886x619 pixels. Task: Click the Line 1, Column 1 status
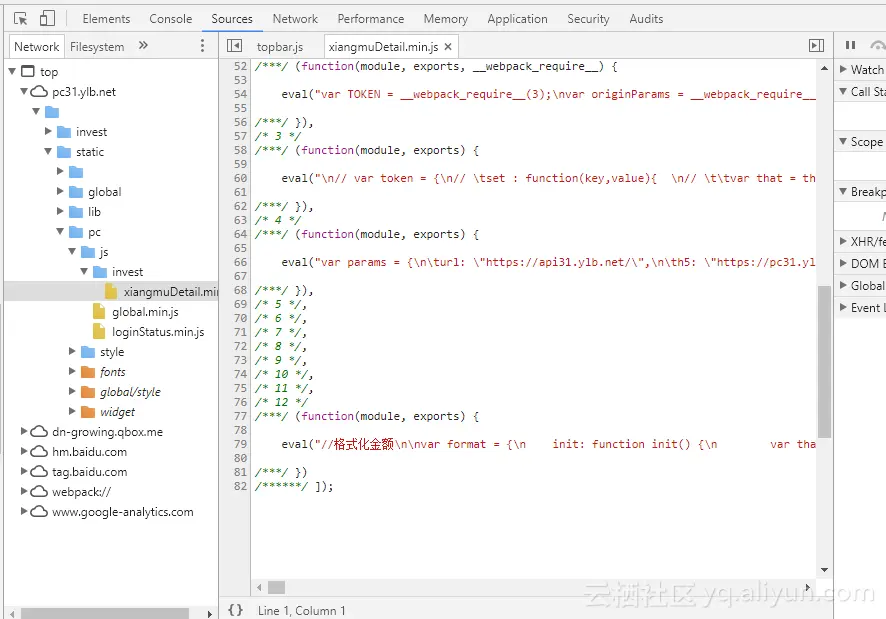pyautogui.click(x=302, y=611)
